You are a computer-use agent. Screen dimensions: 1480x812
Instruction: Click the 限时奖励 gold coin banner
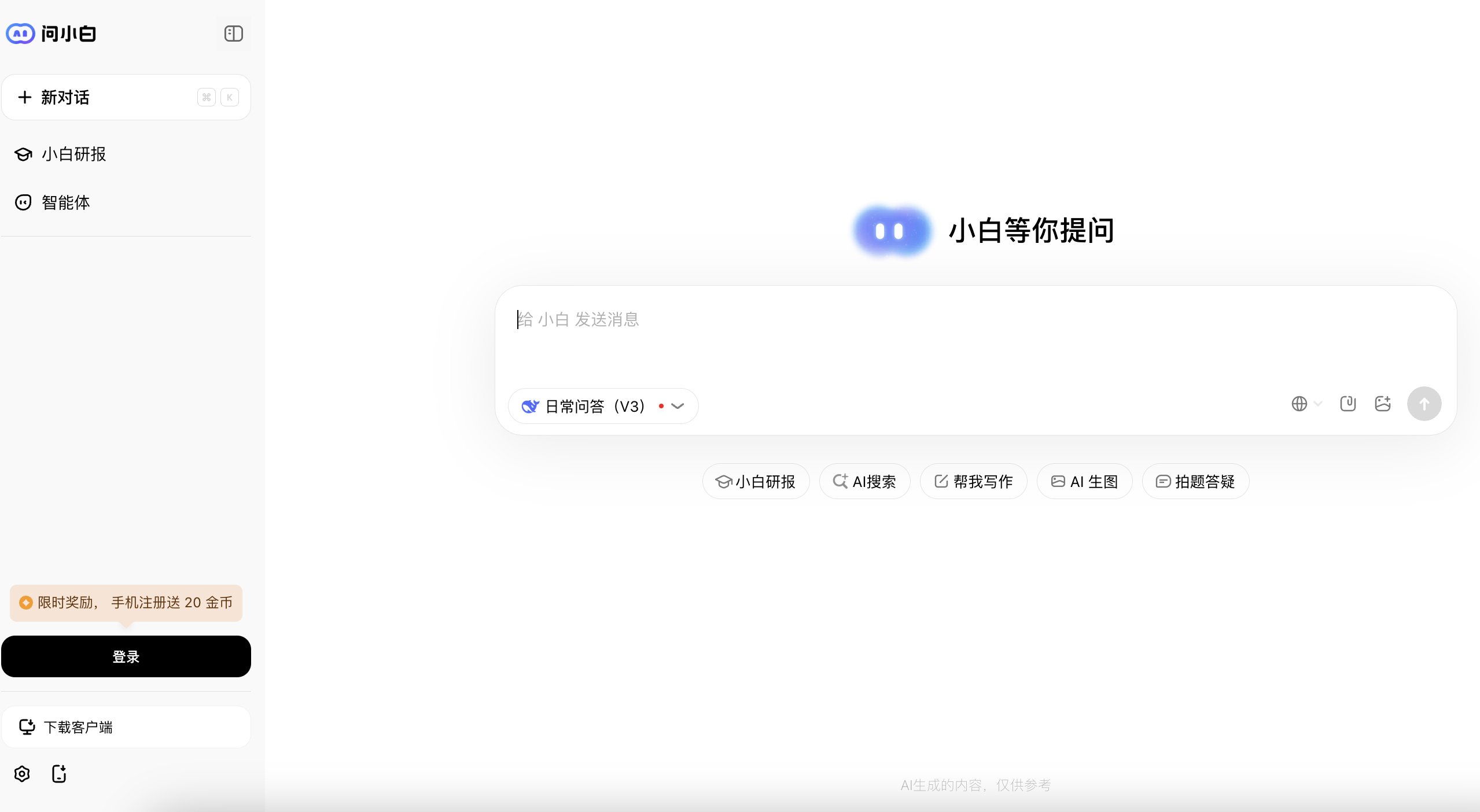[x=126, y=603]
